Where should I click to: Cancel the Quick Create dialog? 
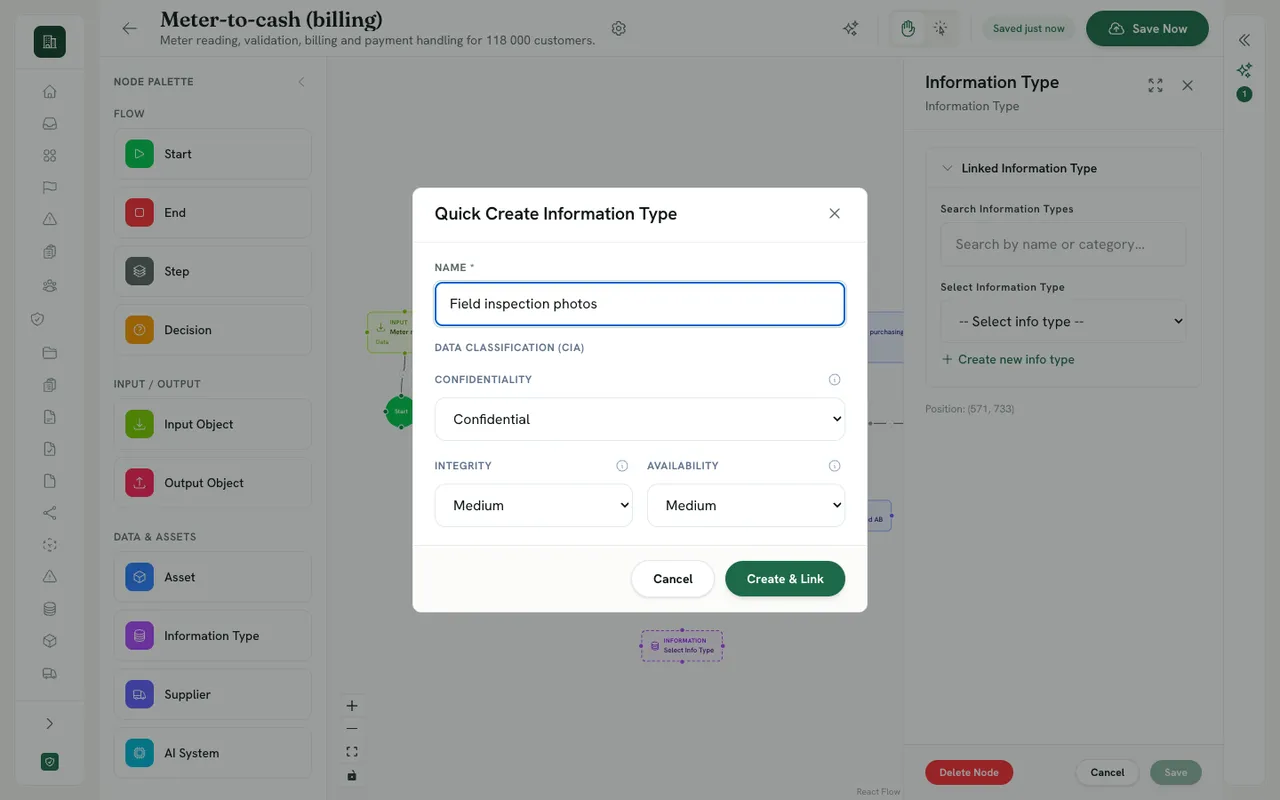pos(673,579)
